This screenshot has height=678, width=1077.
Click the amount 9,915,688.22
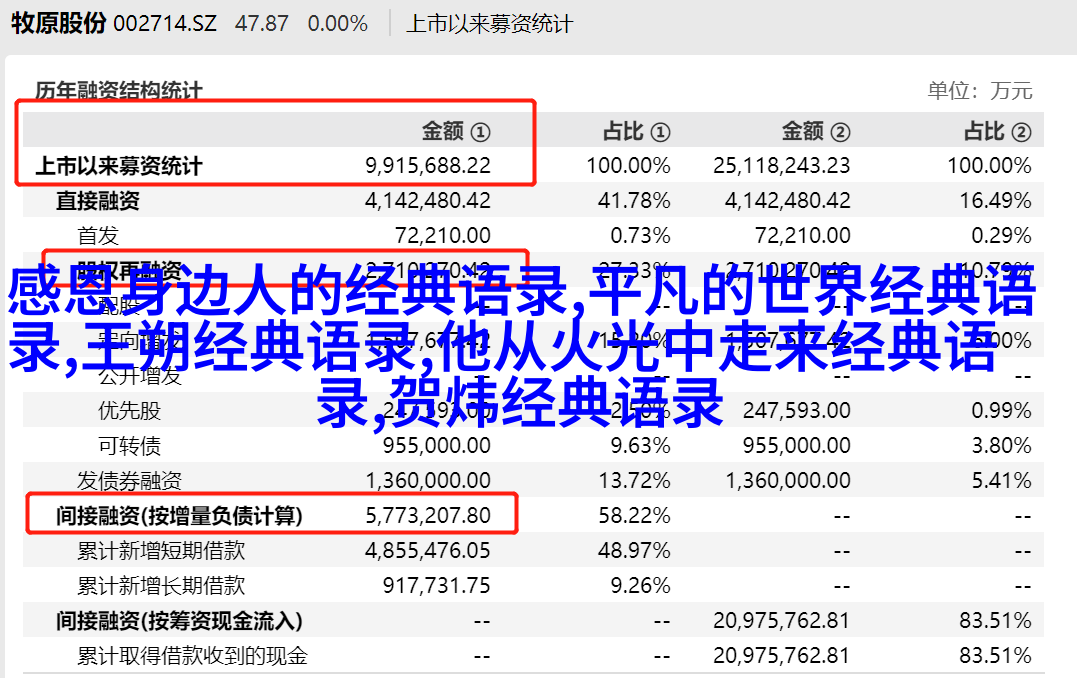tap(428, 166)
